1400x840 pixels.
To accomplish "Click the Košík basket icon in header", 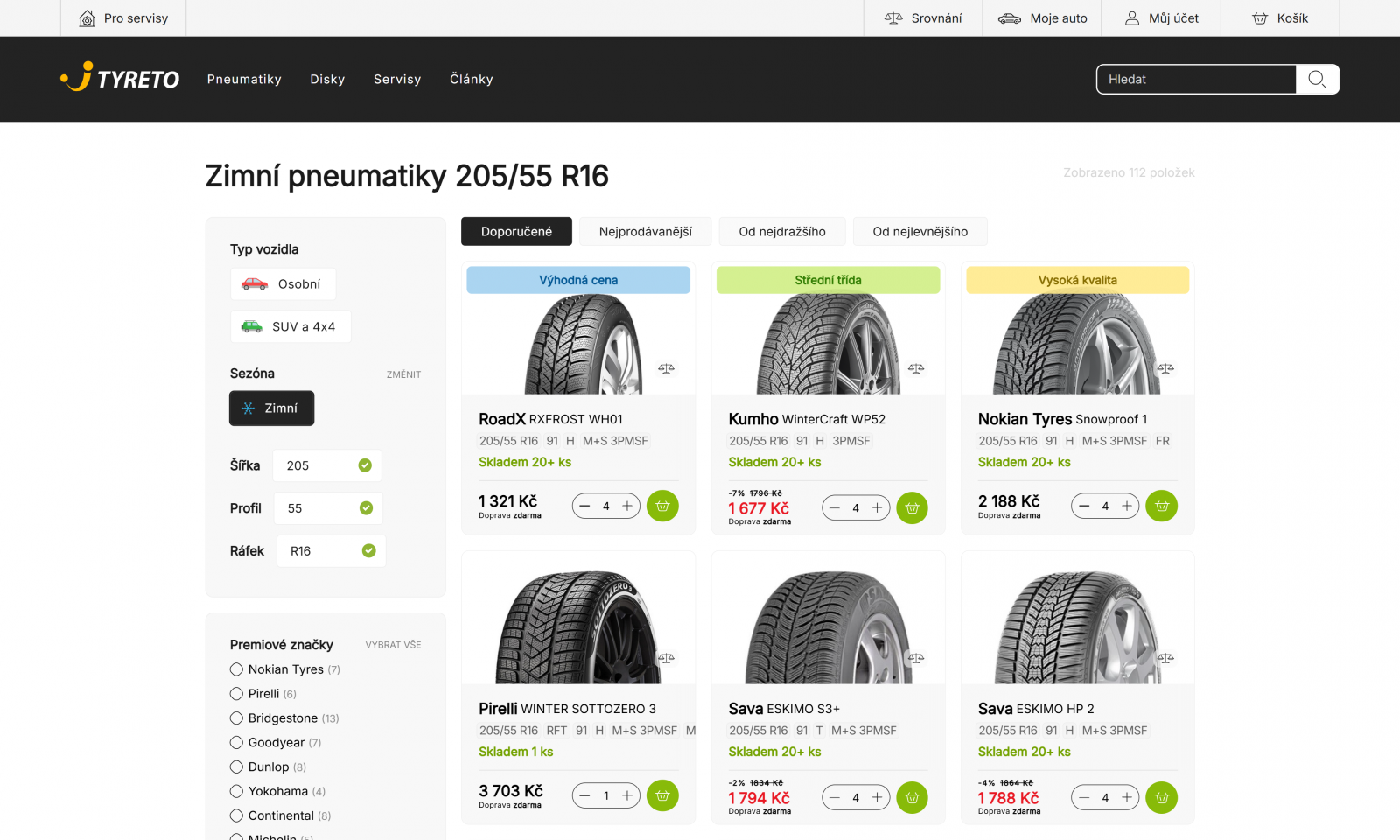I will pyautogui.click(x=1260, y=18).
